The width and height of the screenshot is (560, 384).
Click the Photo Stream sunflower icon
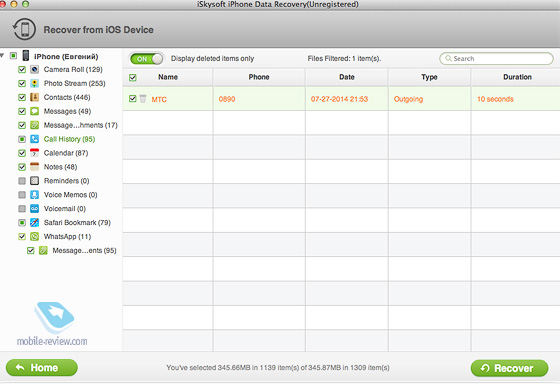[34, 83]
